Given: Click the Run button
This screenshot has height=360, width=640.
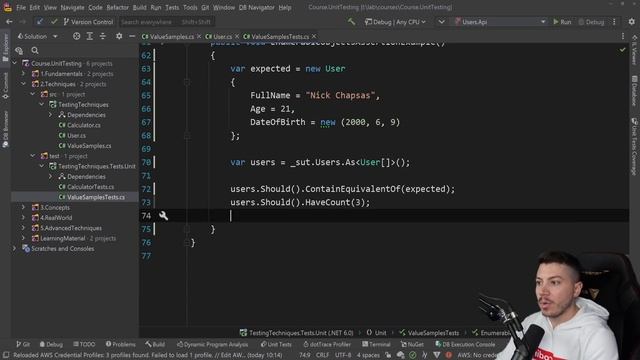Looking at the screenshot, I should tap(562, 22).
